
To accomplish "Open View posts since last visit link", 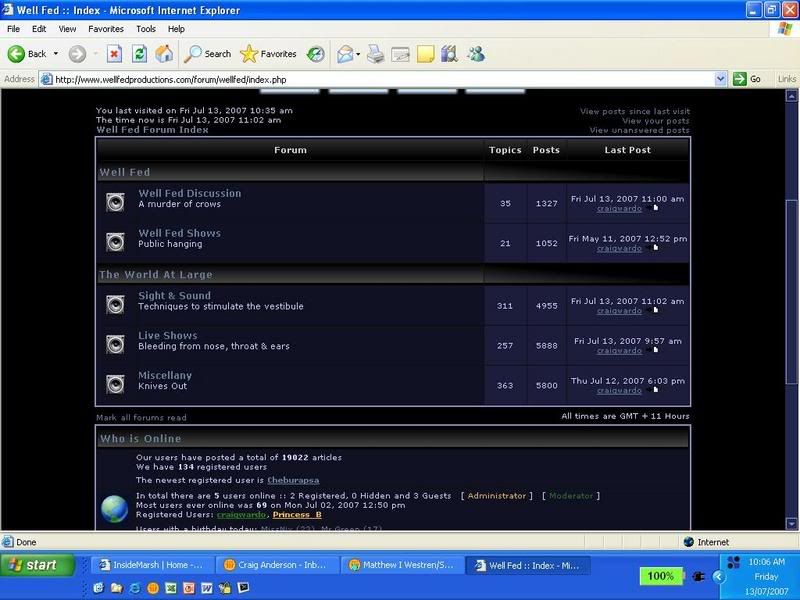I will coord(635,111).
